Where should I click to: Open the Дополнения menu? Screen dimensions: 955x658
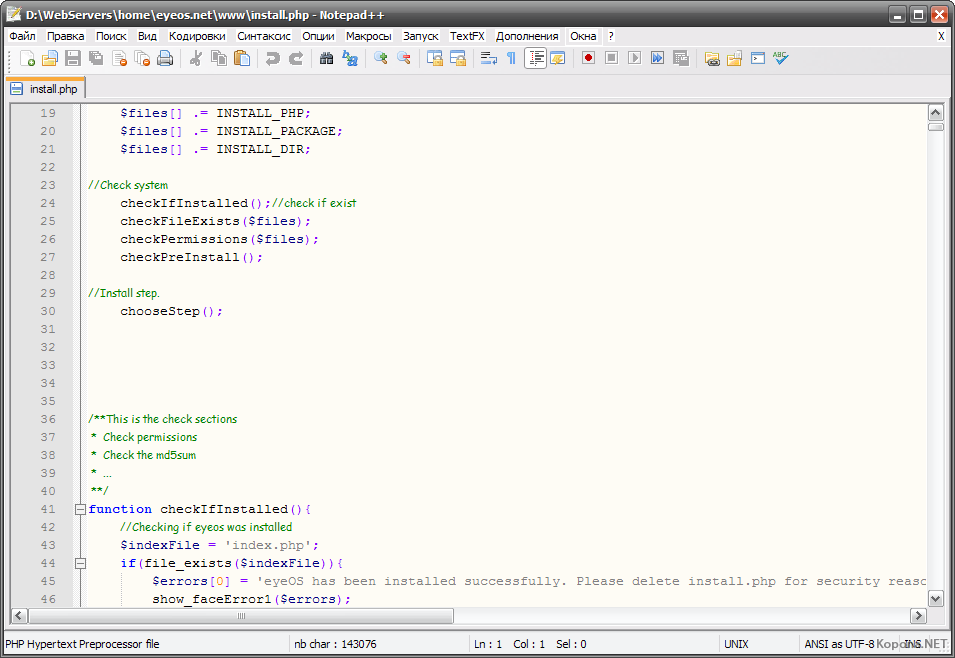point(527,36)
